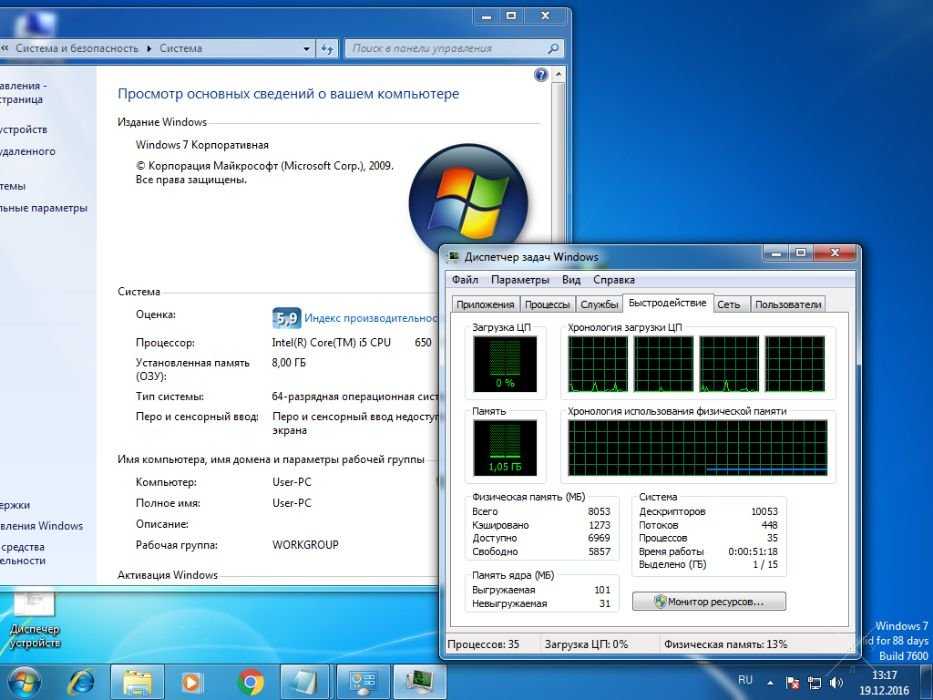Open Action Center flag tray icon
Viewport: 933px width, 700px height.
pos(793,683)
